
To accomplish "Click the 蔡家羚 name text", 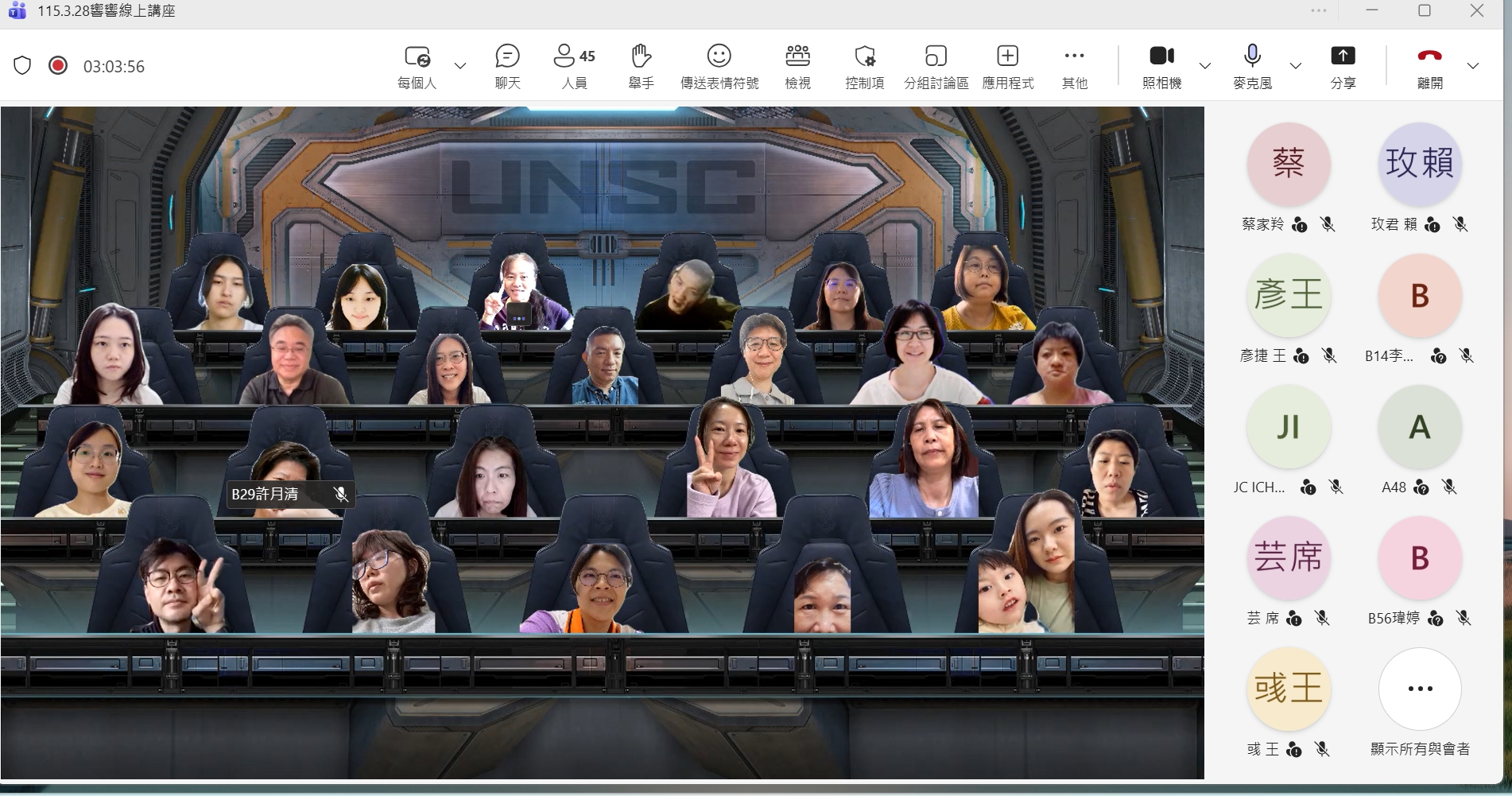I will tap(1262, 224).
